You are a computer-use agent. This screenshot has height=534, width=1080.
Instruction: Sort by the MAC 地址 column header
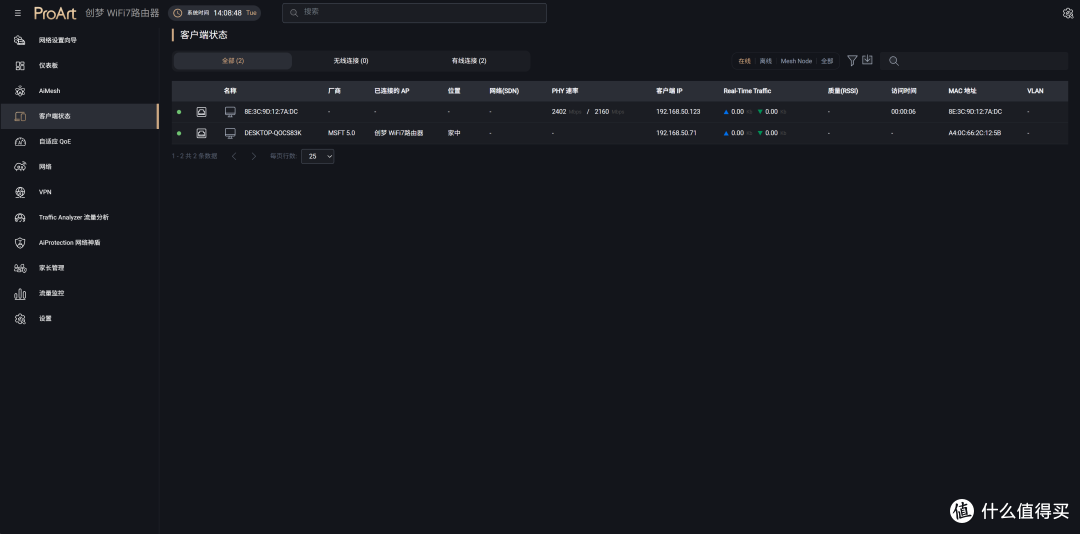(962, 91)
